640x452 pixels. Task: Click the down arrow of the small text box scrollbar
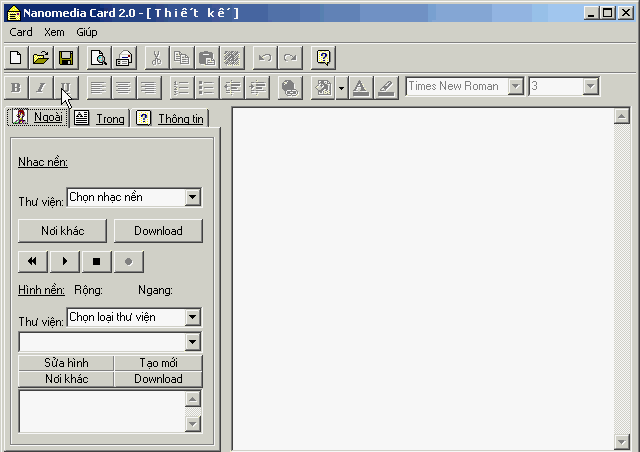click(193, 424)
